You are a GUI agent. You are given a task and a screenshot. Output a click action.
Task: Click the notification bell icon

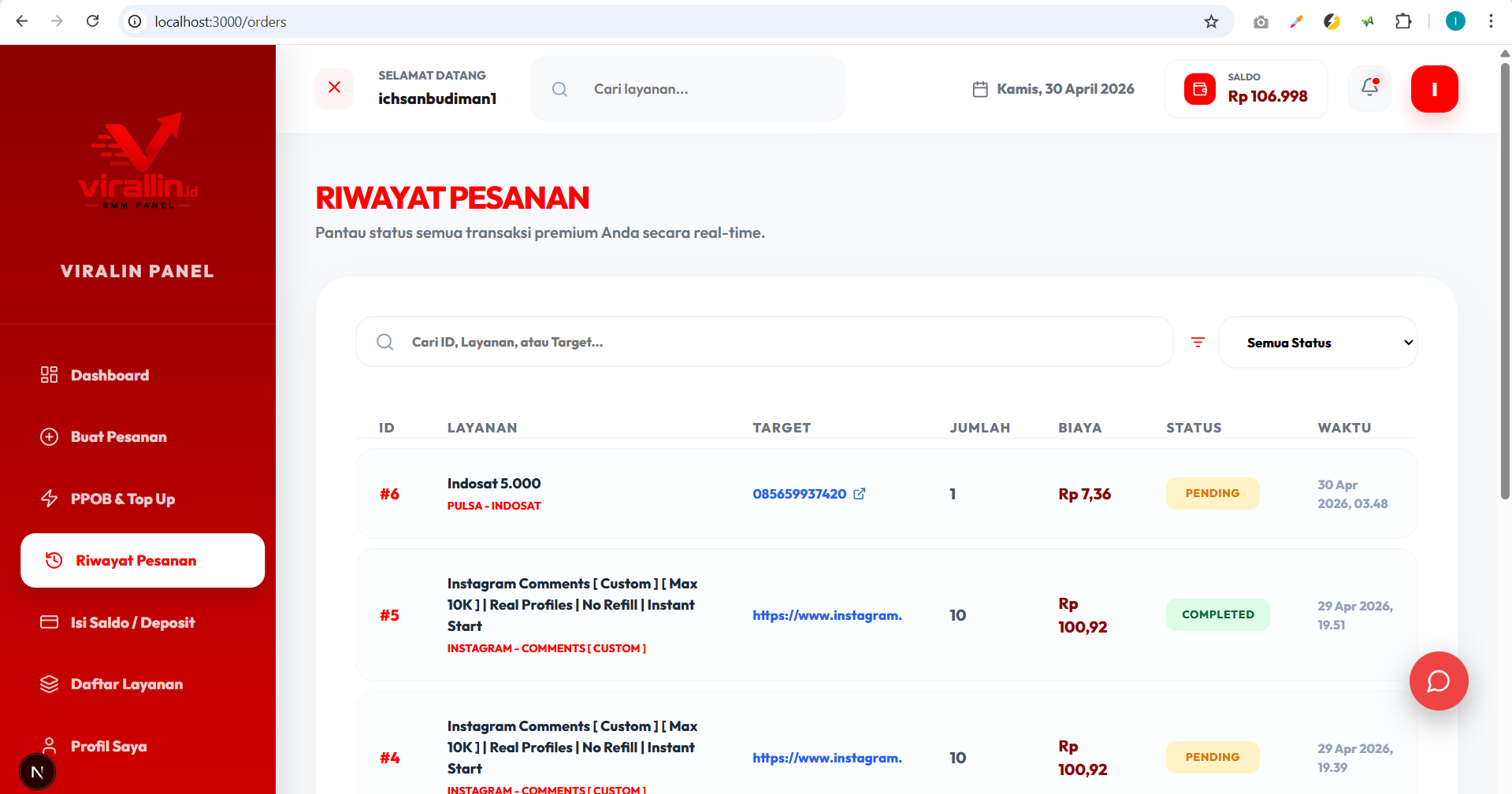pyautogui.click(x=1369, y=88)
